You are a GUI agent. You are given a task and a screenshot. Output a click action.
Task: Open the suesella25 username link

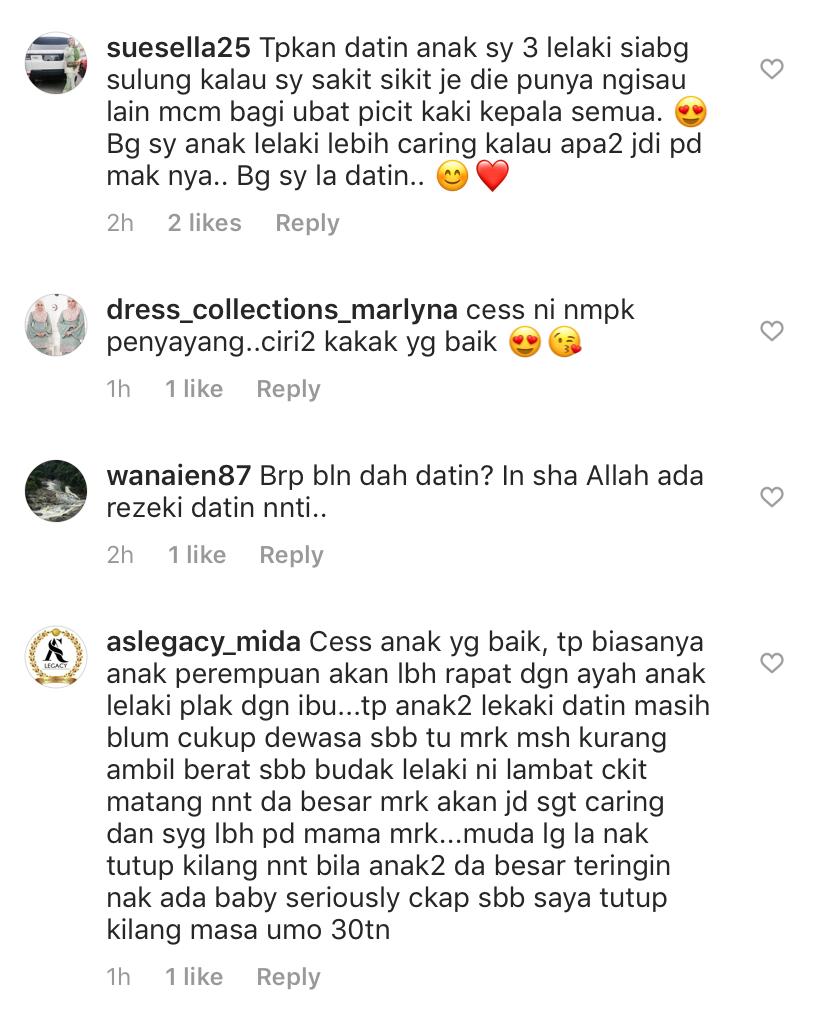(x=178, y=48)
